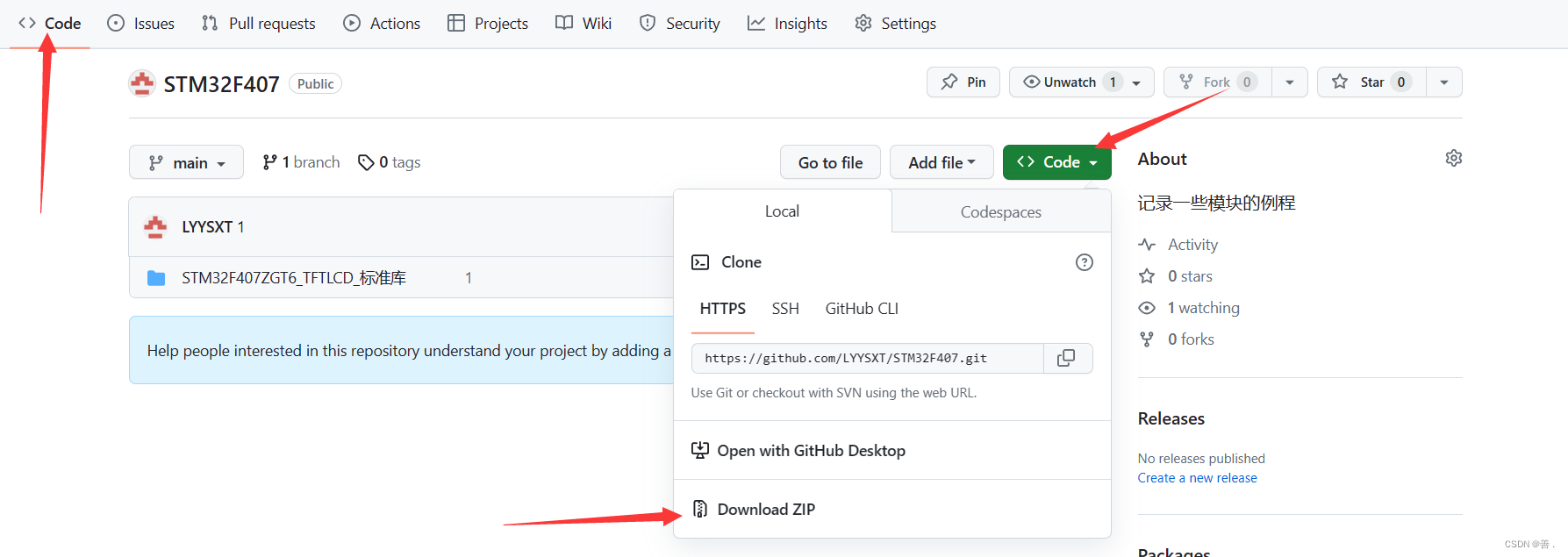Switch to the Codespaces tab
1568x557 pixels.
click(1001, 211)
